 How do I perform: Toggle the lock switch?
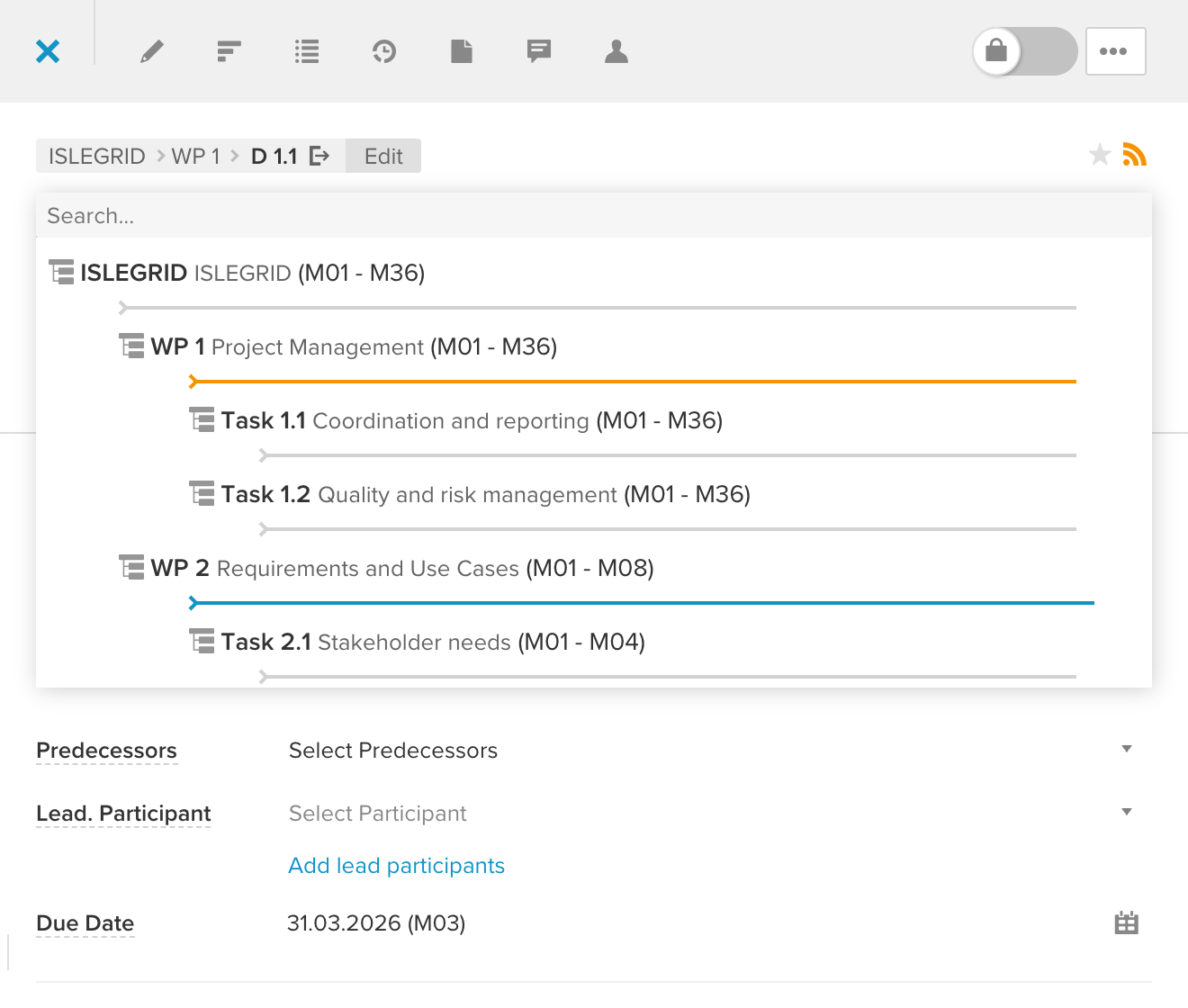coord(1025,51)
